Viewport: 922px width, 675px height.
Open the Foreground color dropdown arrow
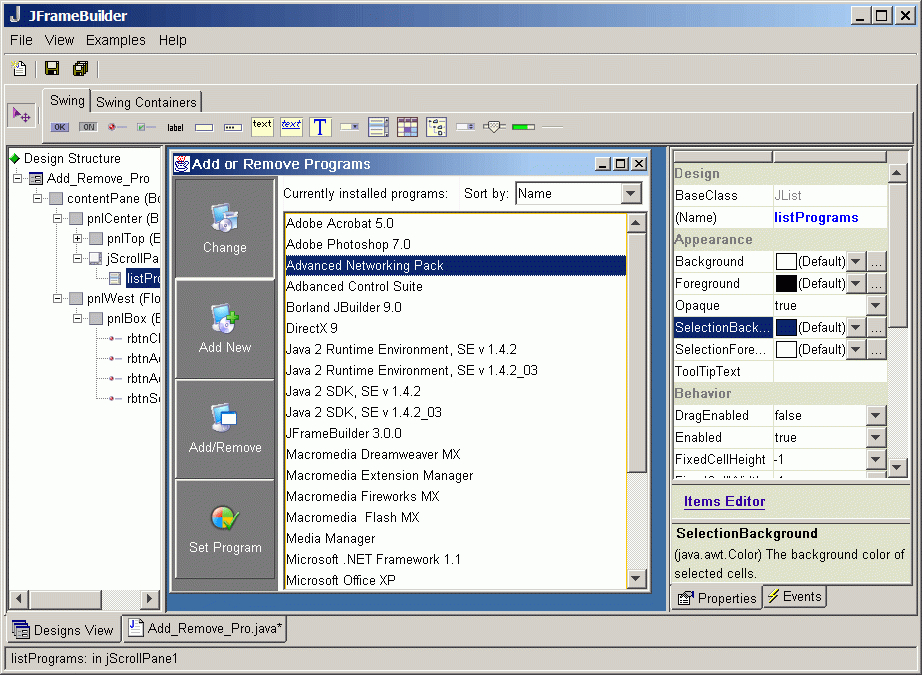coord(856,284)
